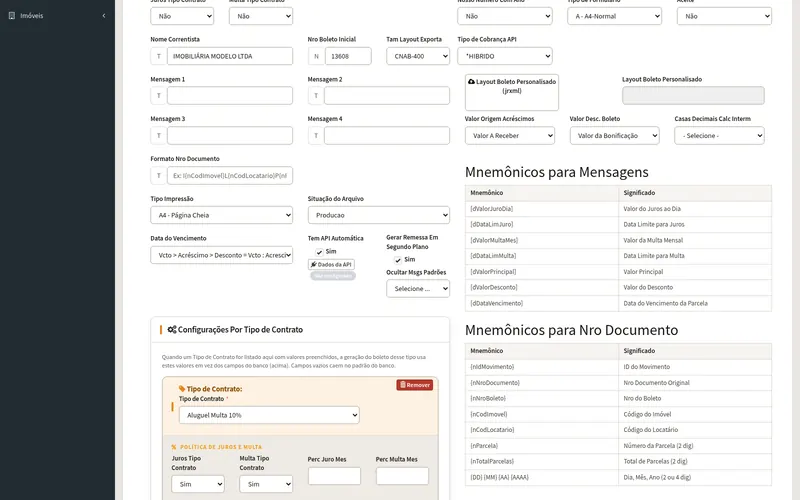Click the {dValorDesconto} mnemonic cell
Image resolution: width=800 pixels, height=500 pixels.
[541, 288]
